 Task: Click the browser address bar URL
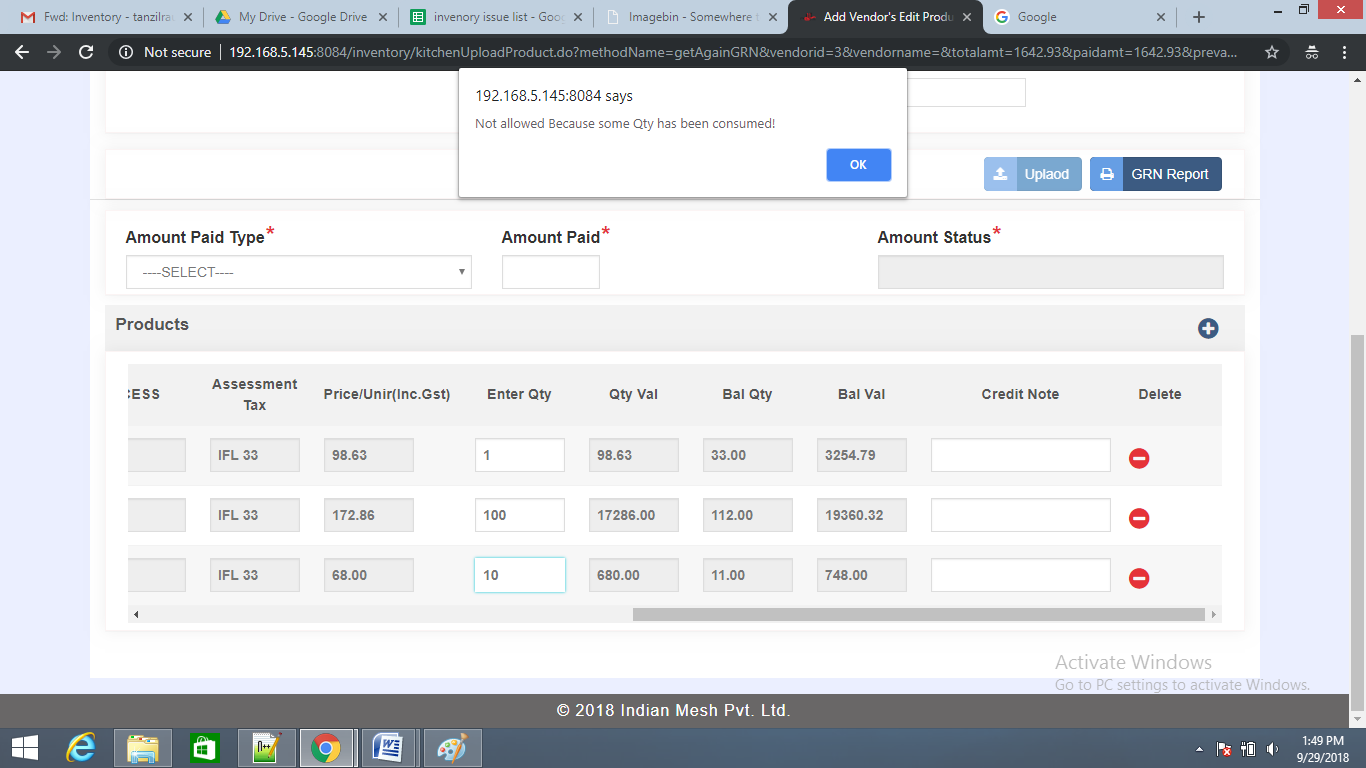tap(733, 52)
